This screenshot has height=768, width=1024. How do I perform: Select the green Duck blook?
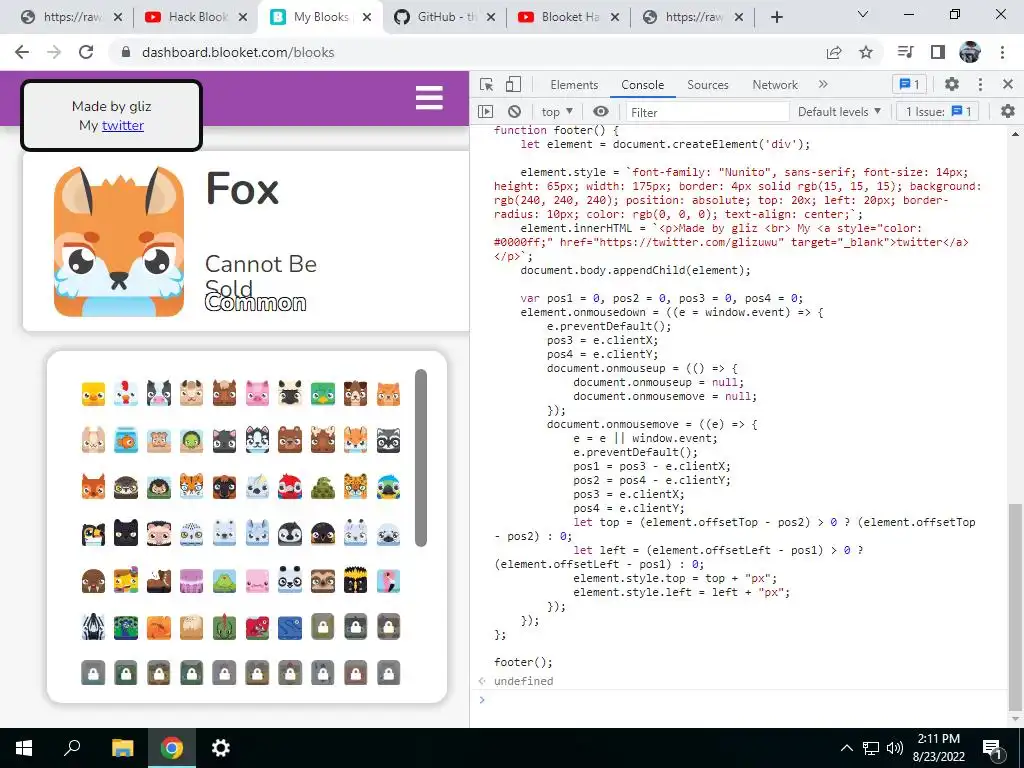pyautogui.click(x=323, y=394)
